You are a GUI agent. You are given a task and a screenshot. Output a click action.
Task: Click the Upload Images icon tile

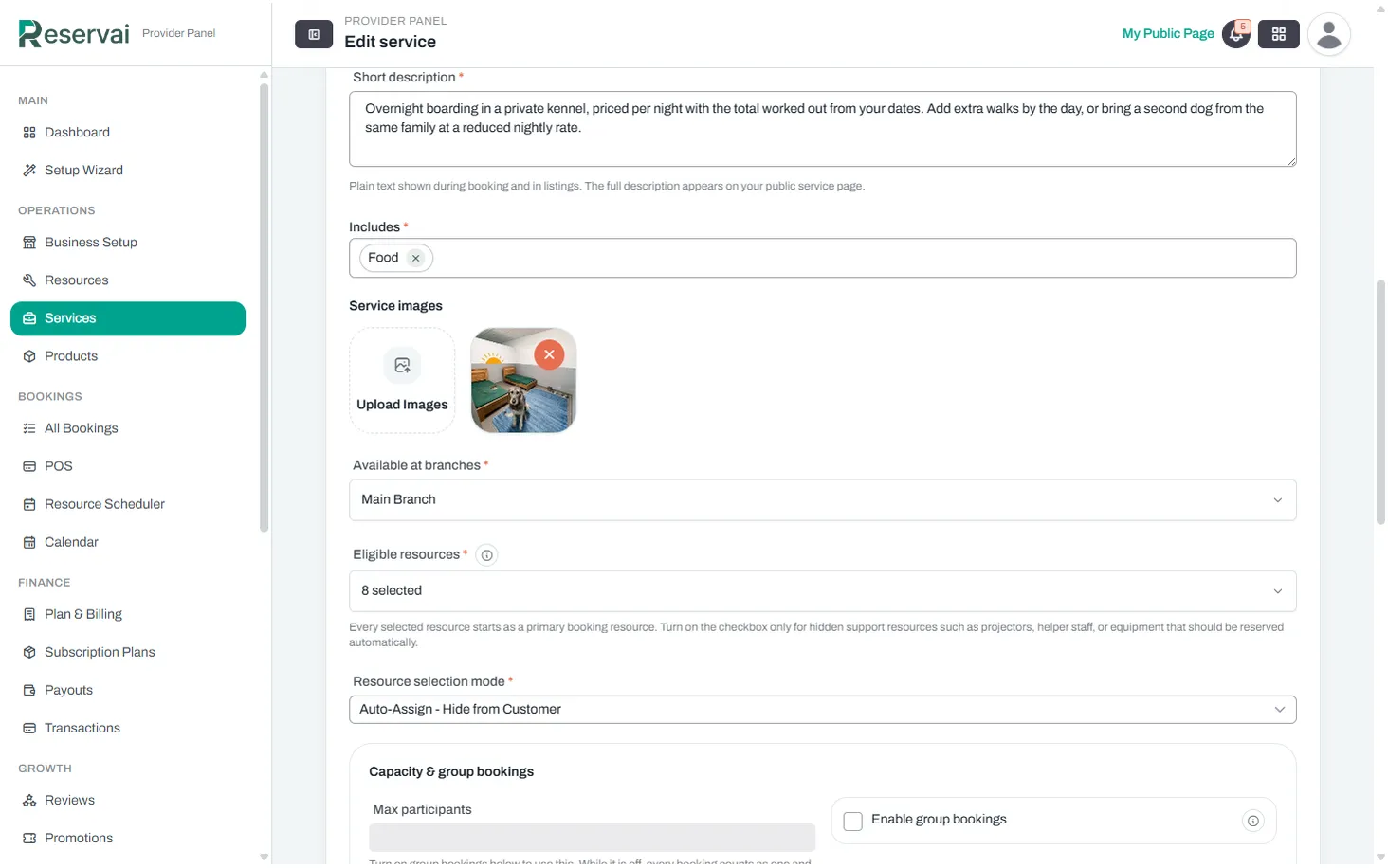(402, 380)
